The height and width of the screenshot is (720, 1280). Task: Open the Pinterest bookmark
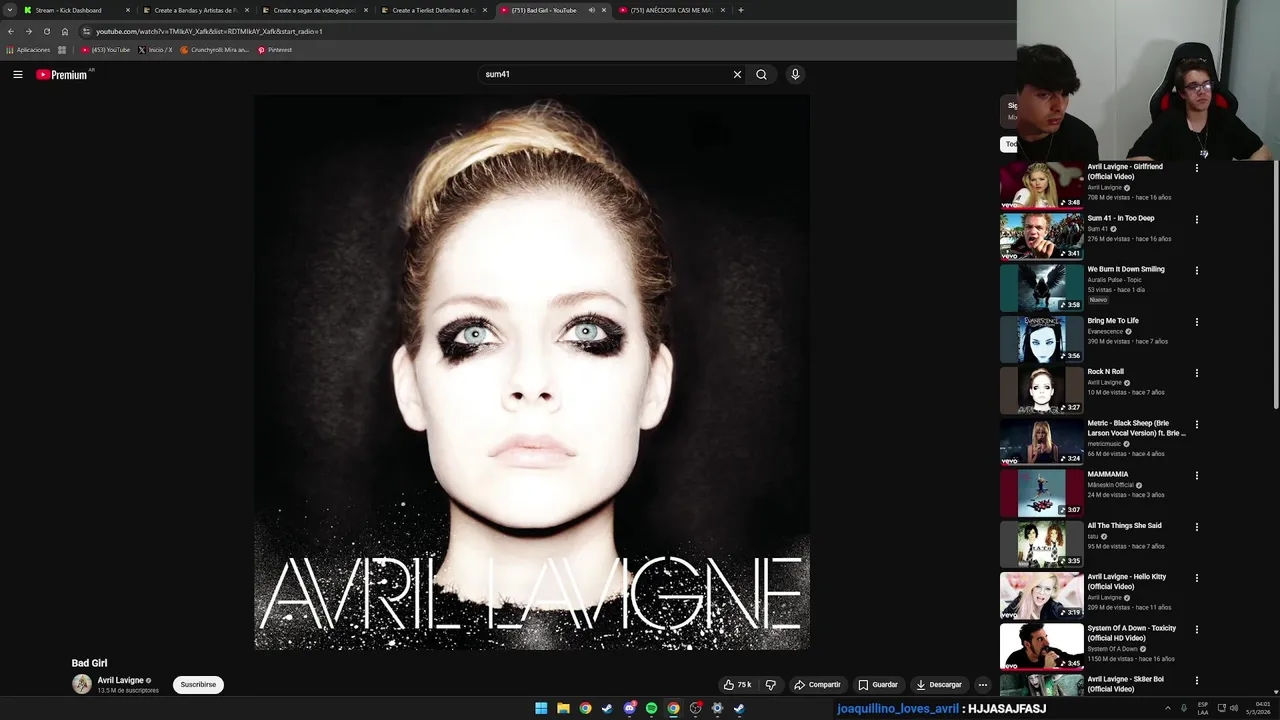tap(275, 50)
